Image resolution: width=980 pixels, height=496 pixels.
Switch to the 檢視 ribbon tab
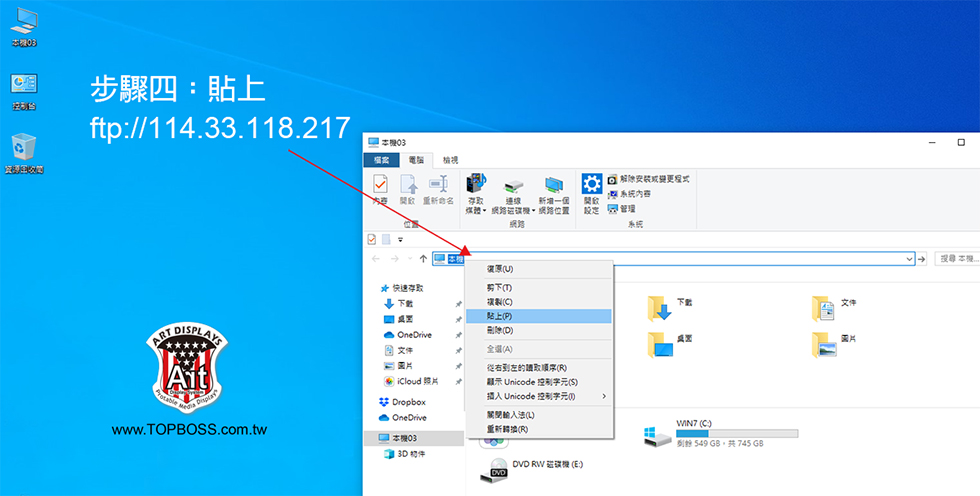pyautogui.click(x=451, y=160)
